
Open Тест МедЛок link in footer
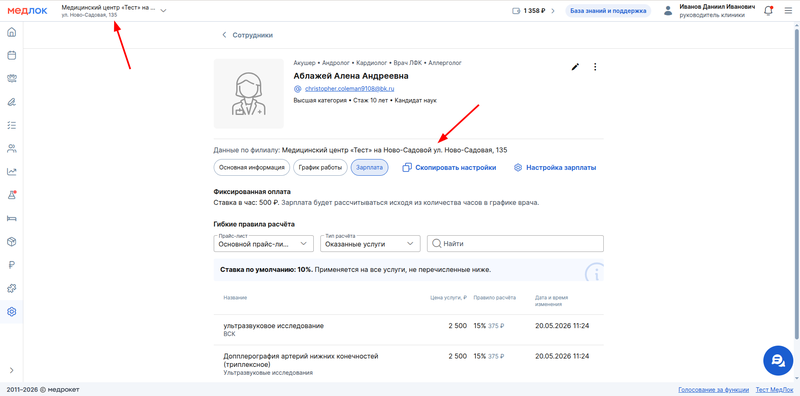[774, 389]
